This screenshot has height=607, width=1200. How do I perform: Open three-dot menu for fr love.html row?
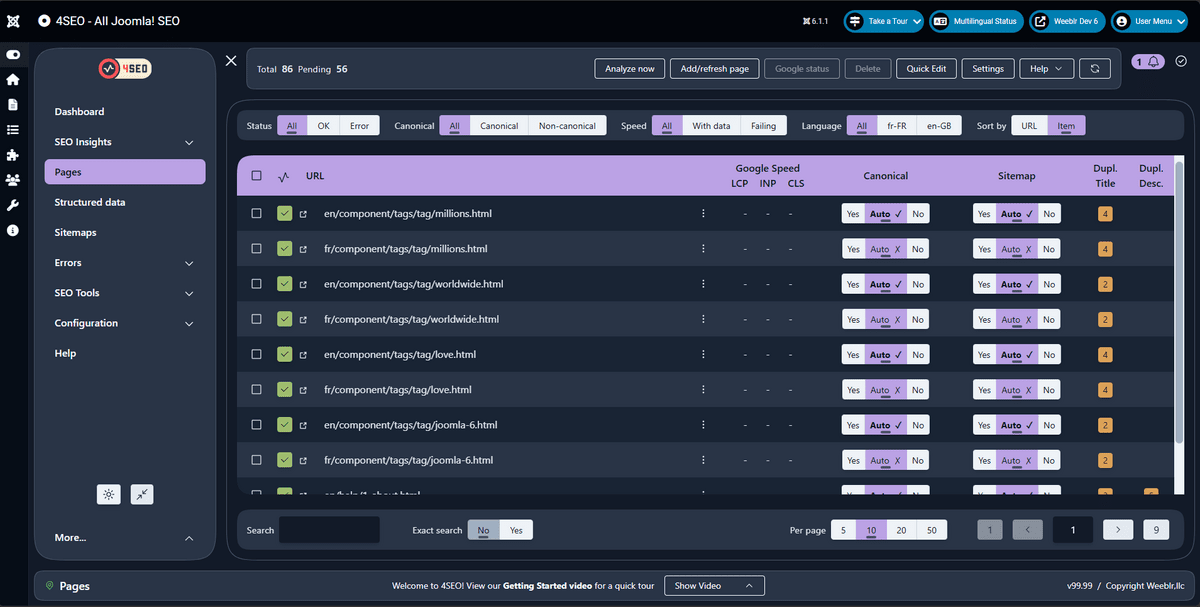point(703,390)
